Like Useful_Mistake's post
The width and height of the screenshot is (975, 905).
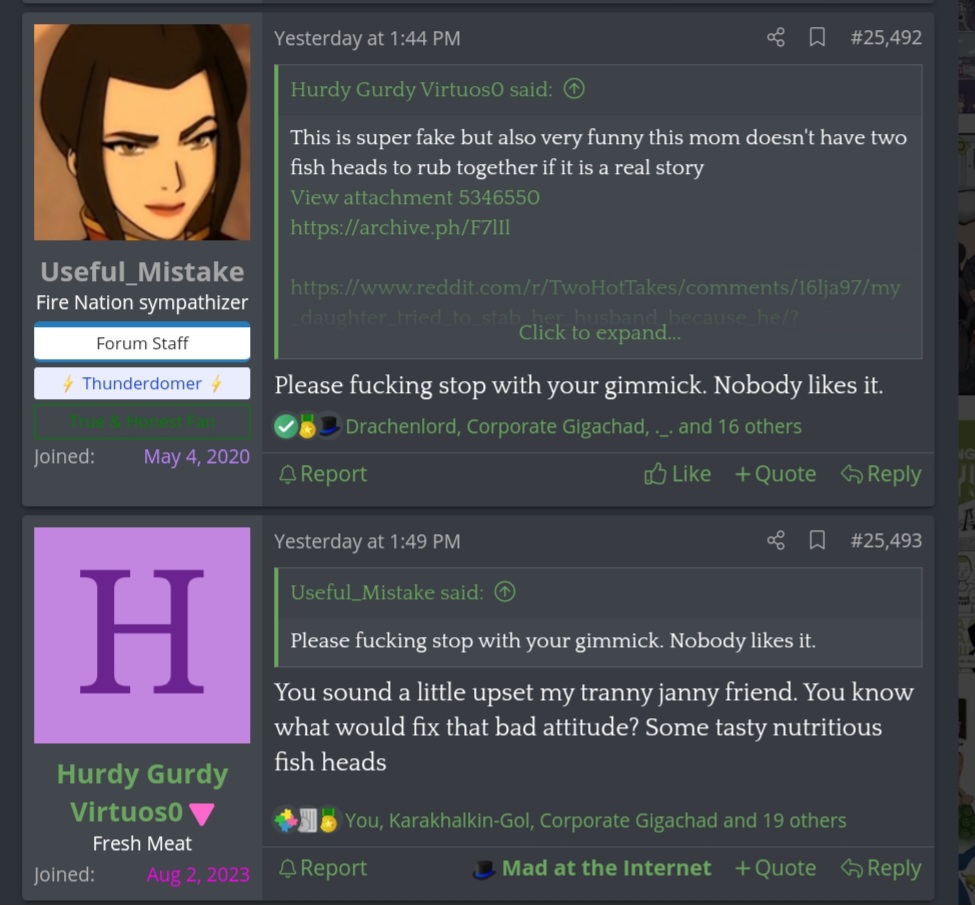point(677,474)
